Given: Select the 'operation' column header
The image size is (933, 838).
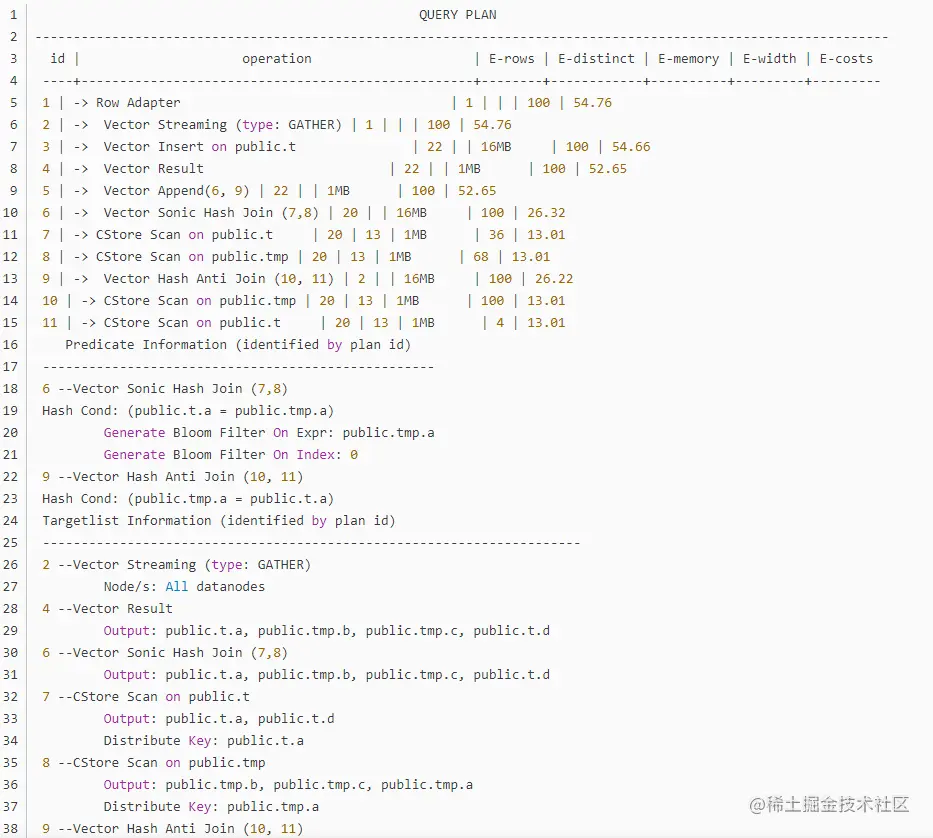Looking at the screenshot, I should pyautogui.click(x=277, y=59).
